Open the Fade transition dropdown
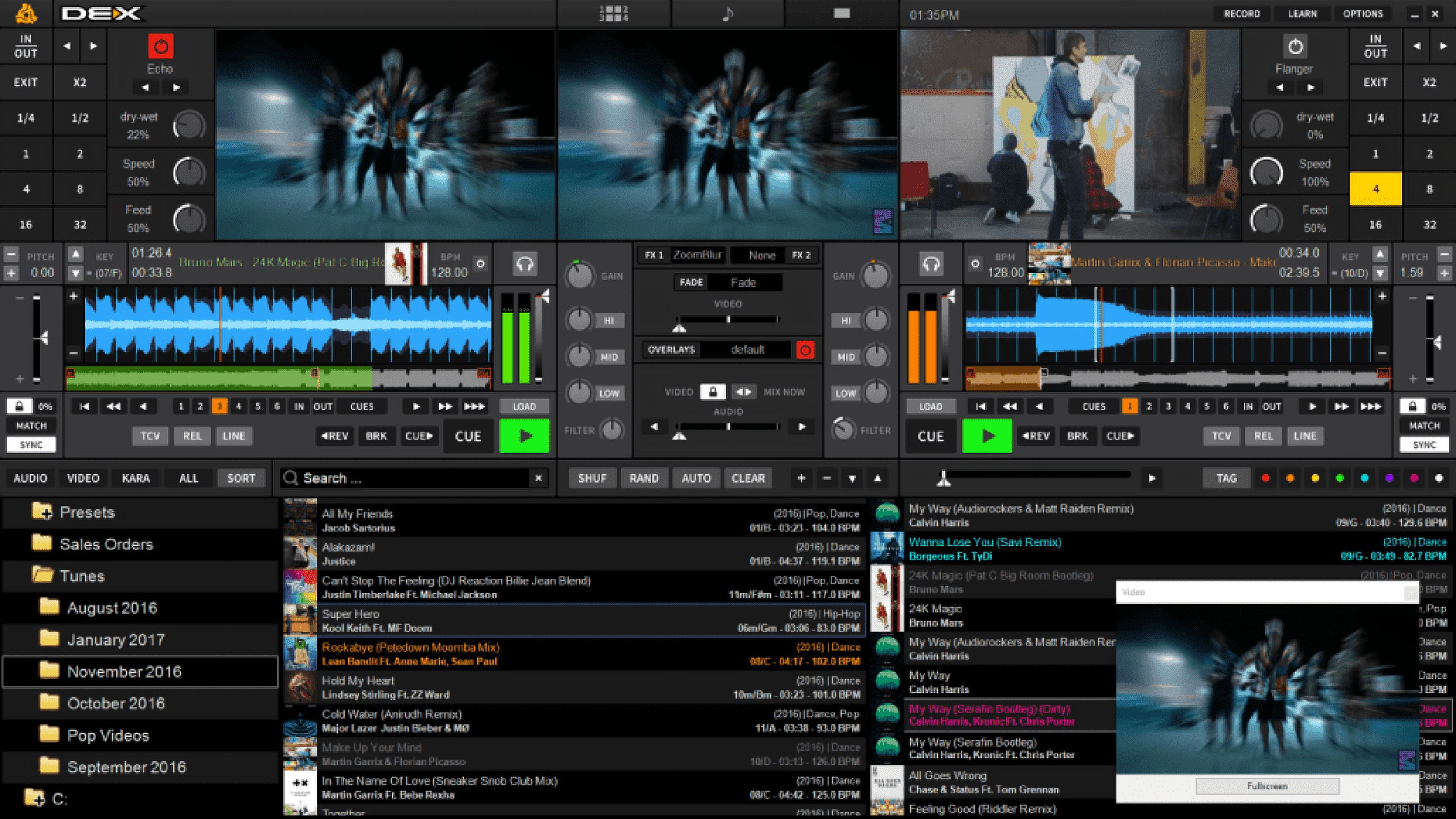The height and width of the screenshot is (819, 1456). (x=745, y=282)
